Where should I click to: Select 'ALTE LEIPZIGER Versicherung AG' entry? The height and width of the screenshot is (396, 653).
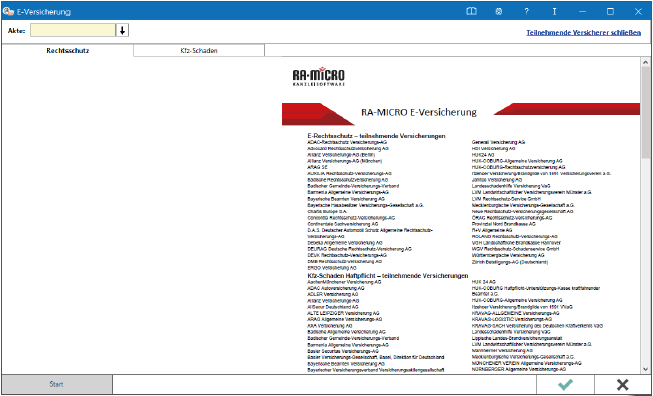pos(343,313)
